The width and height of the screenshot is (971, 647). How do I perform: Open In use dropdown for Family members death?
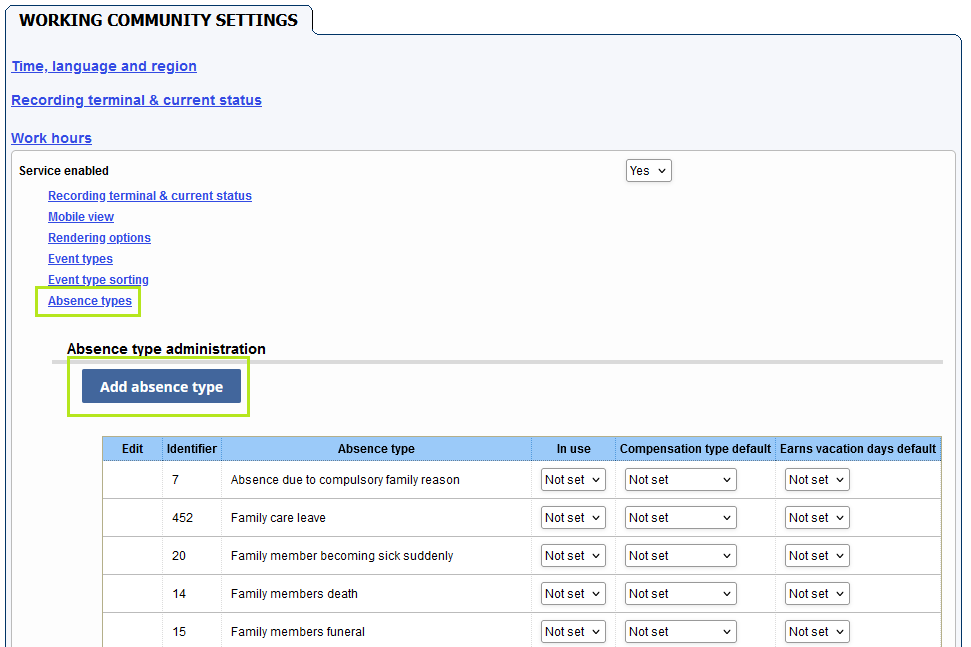[x=573, y=594]
